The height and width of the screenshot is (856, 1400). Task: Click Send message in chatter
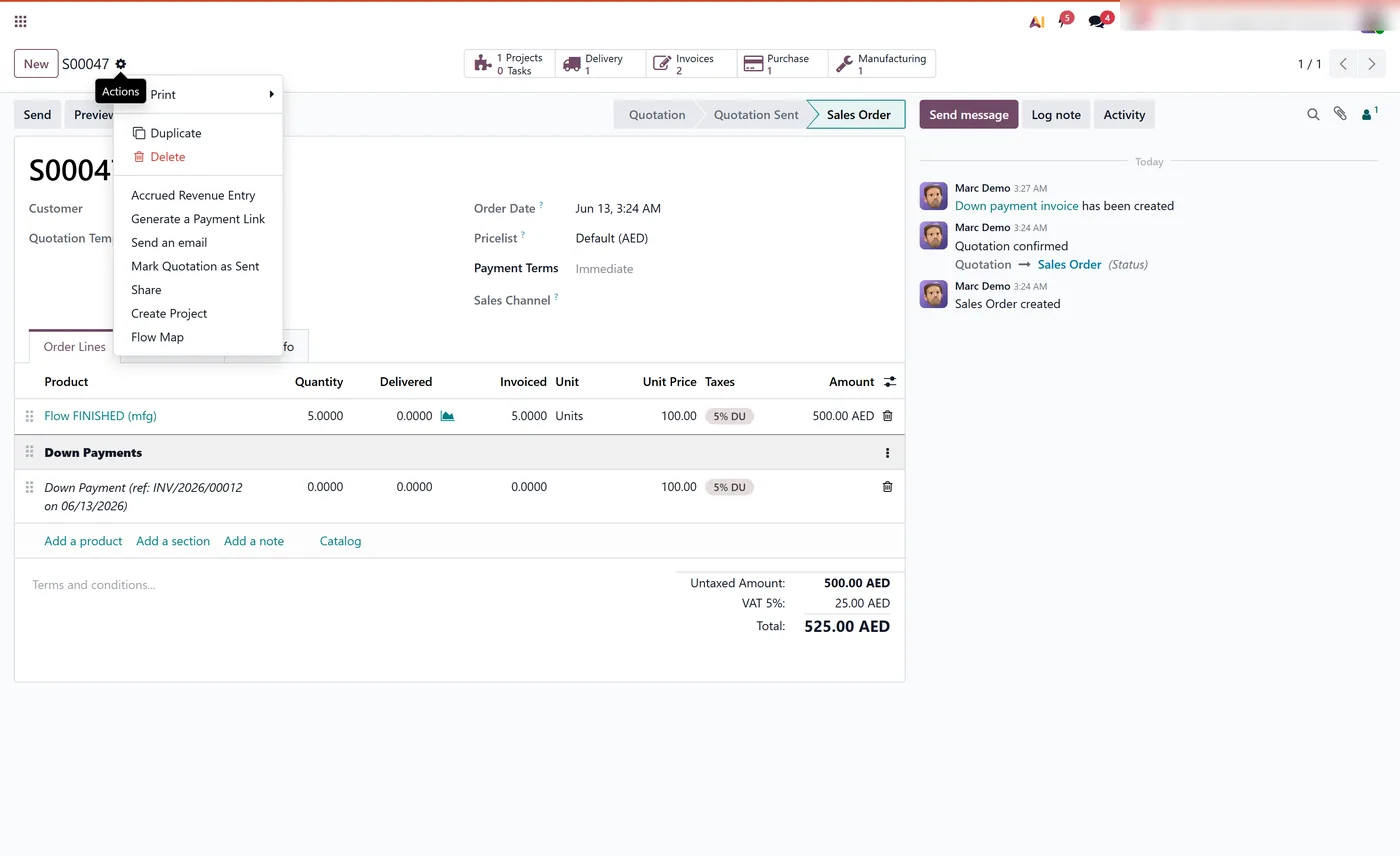tap(969, 114)
